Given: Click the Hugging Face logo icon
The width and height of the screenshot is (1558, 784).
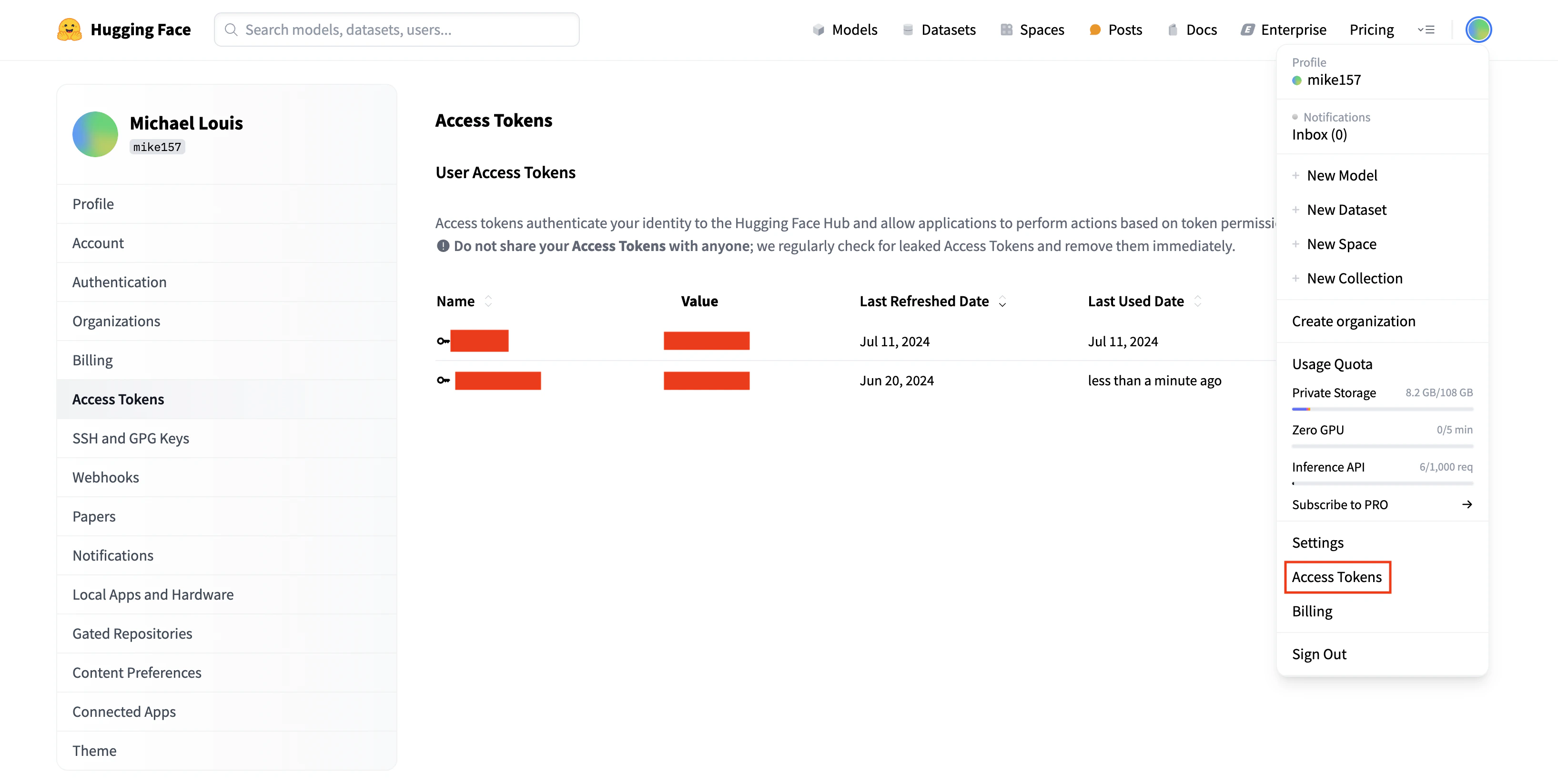Looking at the screenshot, I should (70, 30).
